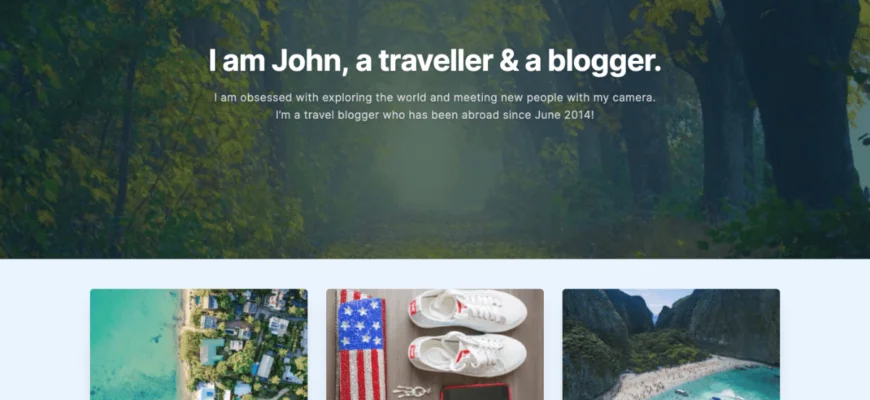Viewport: 870px width, 400px height.
Task: Open the sneakers and flag card
Action: [x=435, y=344]
